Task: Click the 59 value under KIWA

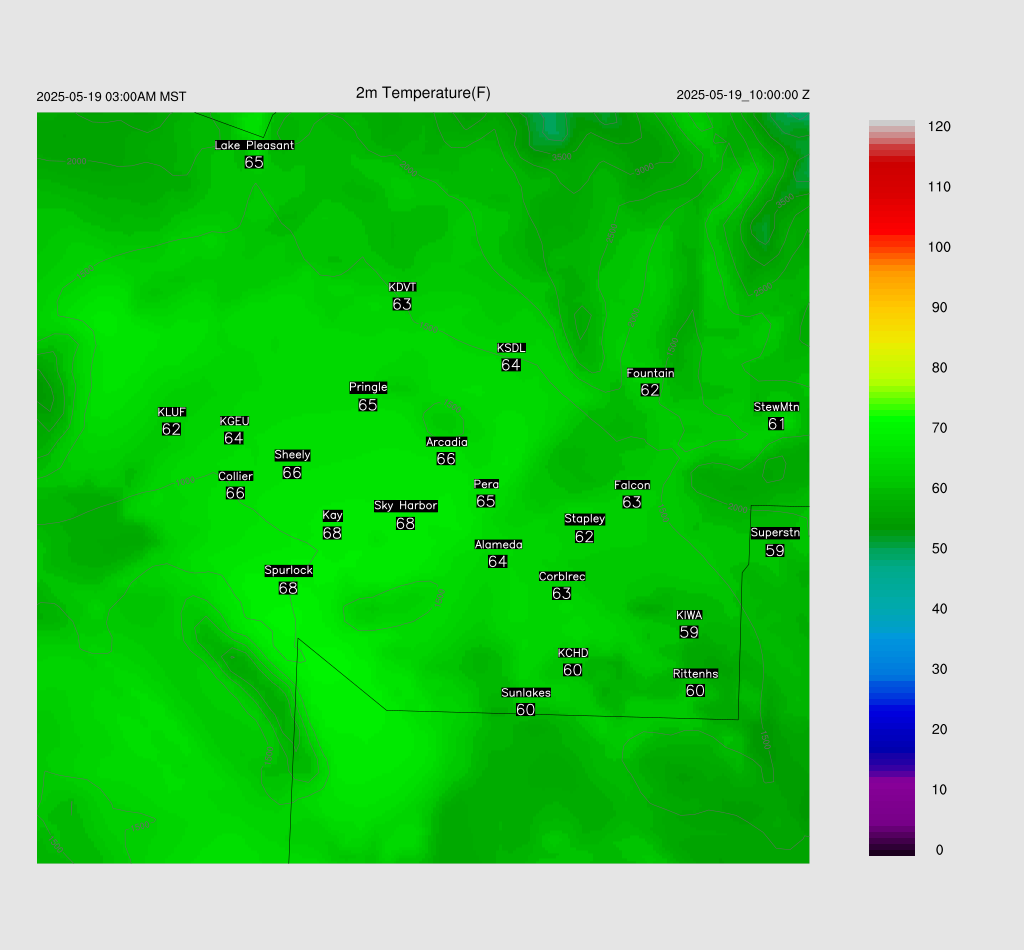Action: click(x=689, y=632)
